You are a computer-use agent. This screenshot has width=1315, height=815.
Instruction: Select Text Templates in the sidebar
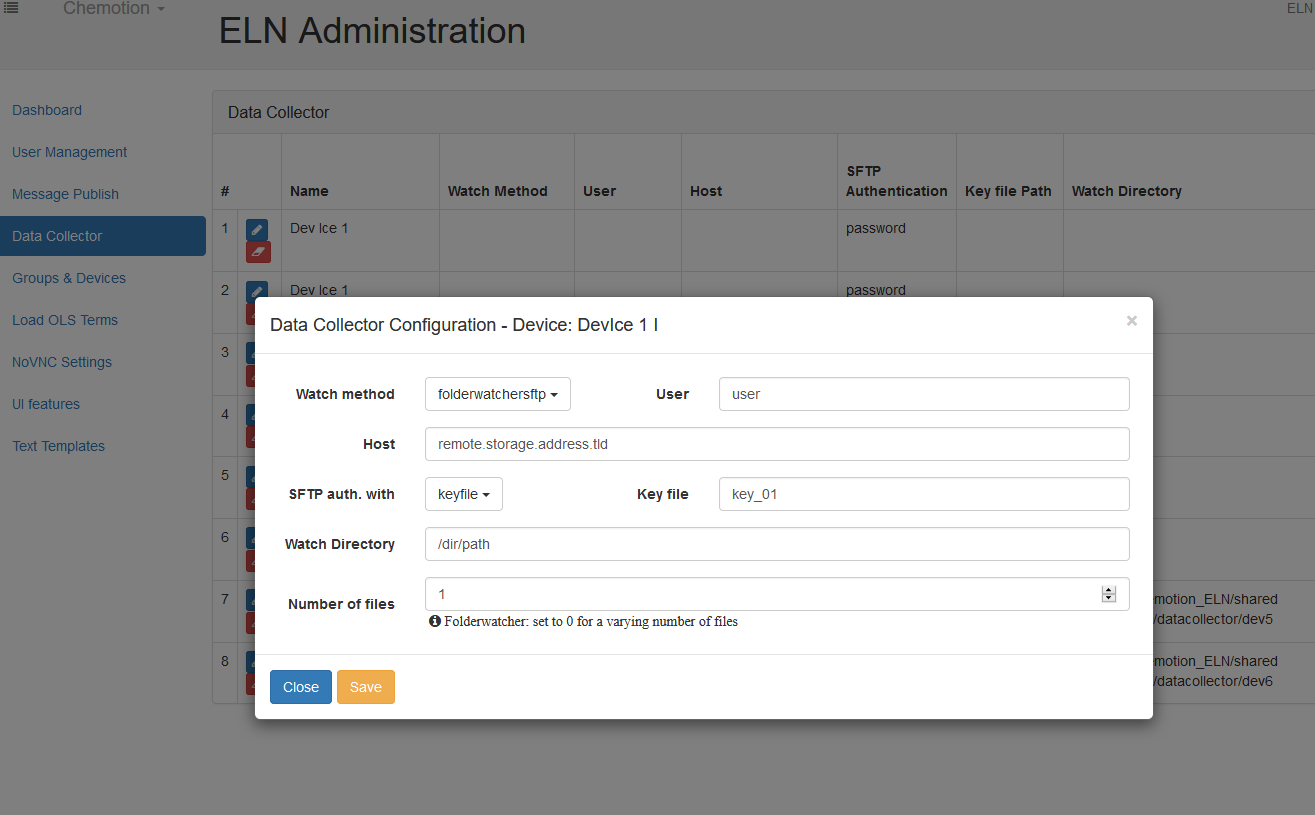click(58, 446)
